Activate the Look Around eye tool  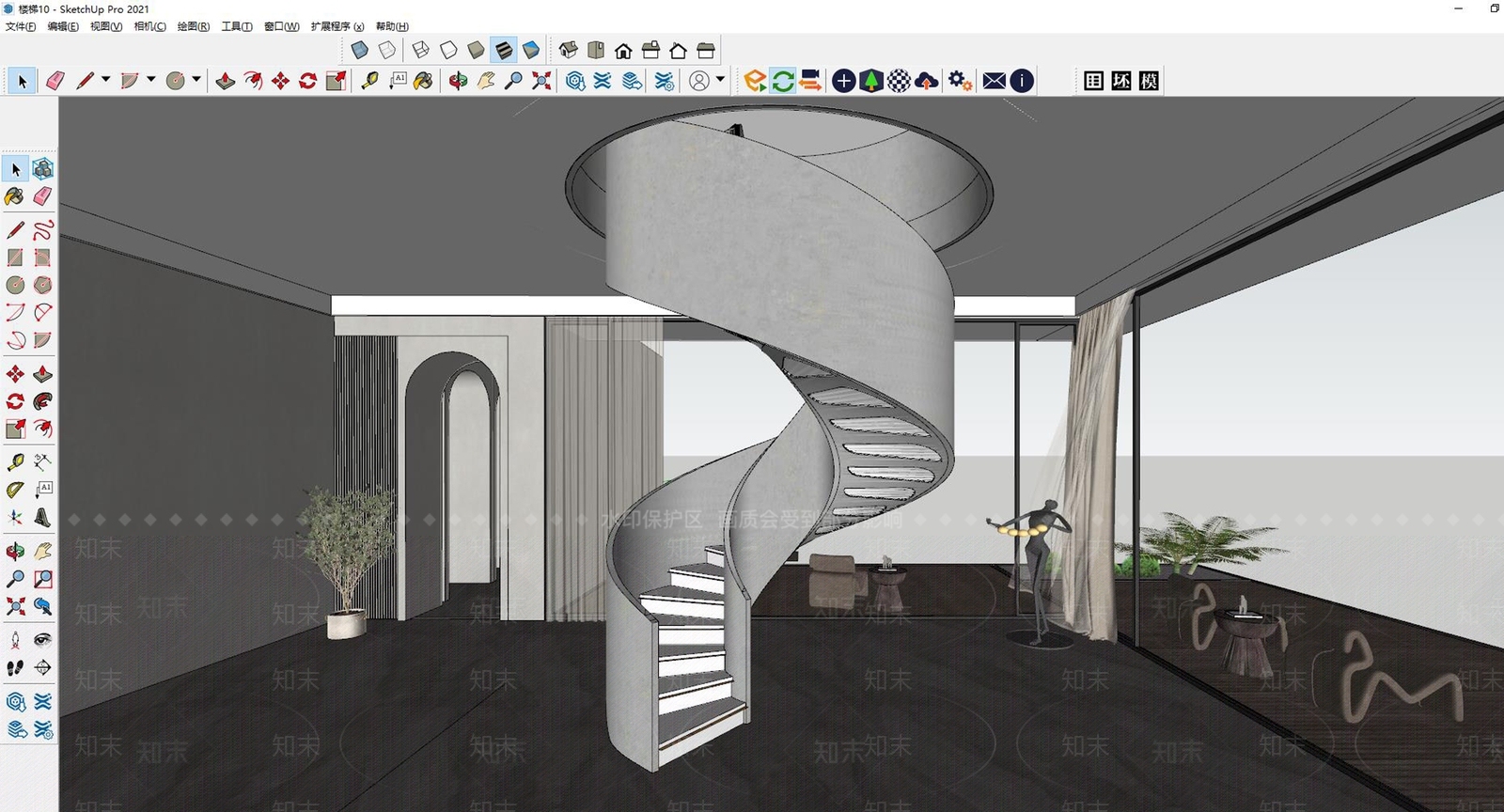point(42,640)
